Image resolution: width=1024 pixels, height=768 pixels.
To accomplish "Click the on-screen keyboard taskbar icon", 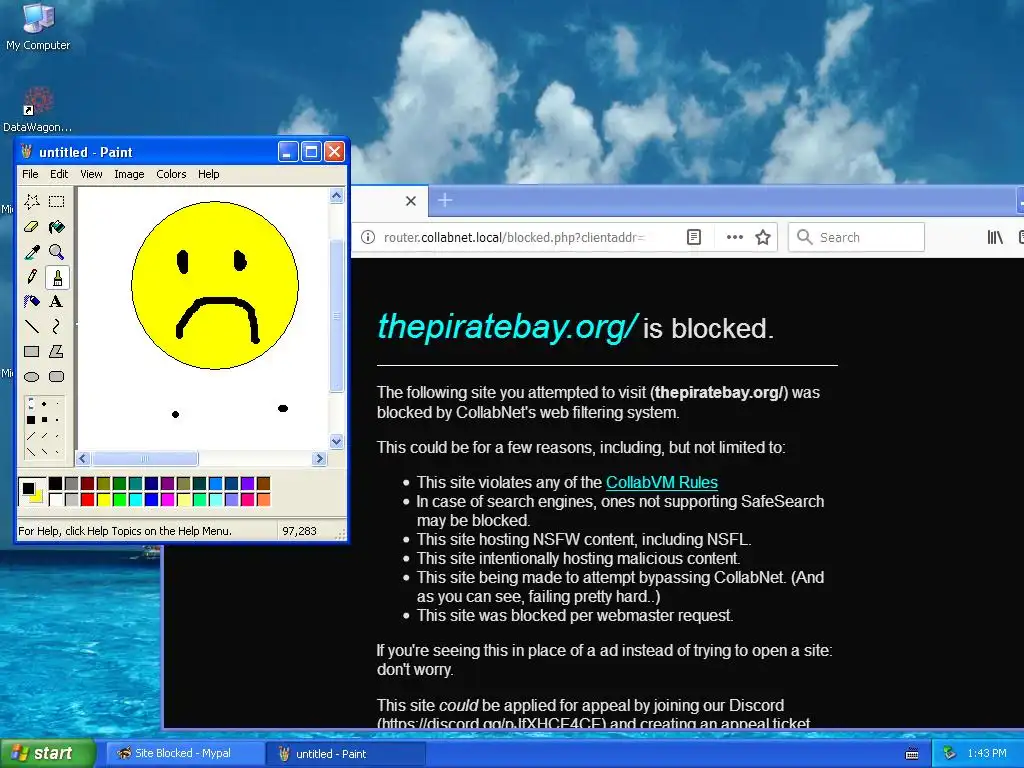I will pyautogui.click(x=912, y=754).
